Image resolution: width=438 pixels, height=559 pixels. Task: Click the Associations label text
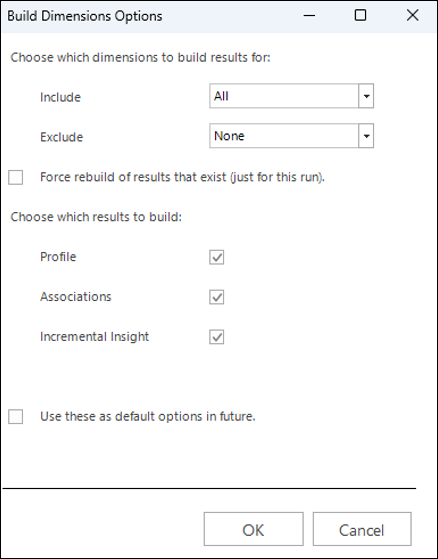[x=76, y=297]
